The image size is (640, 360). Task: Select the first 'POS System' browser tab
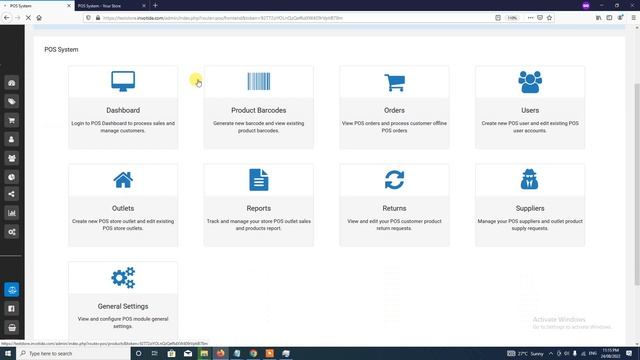(x=37, y=6)
